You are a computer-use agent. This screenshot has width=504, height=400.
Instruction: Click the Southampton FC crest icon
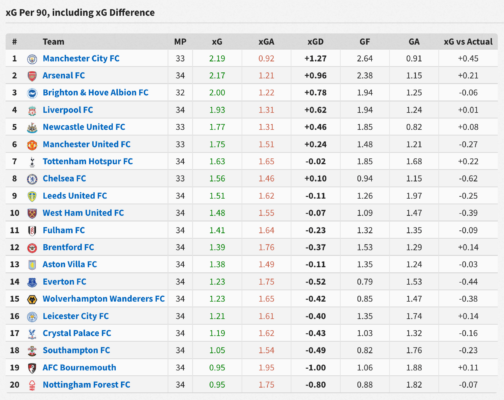(x=32, y=351)
